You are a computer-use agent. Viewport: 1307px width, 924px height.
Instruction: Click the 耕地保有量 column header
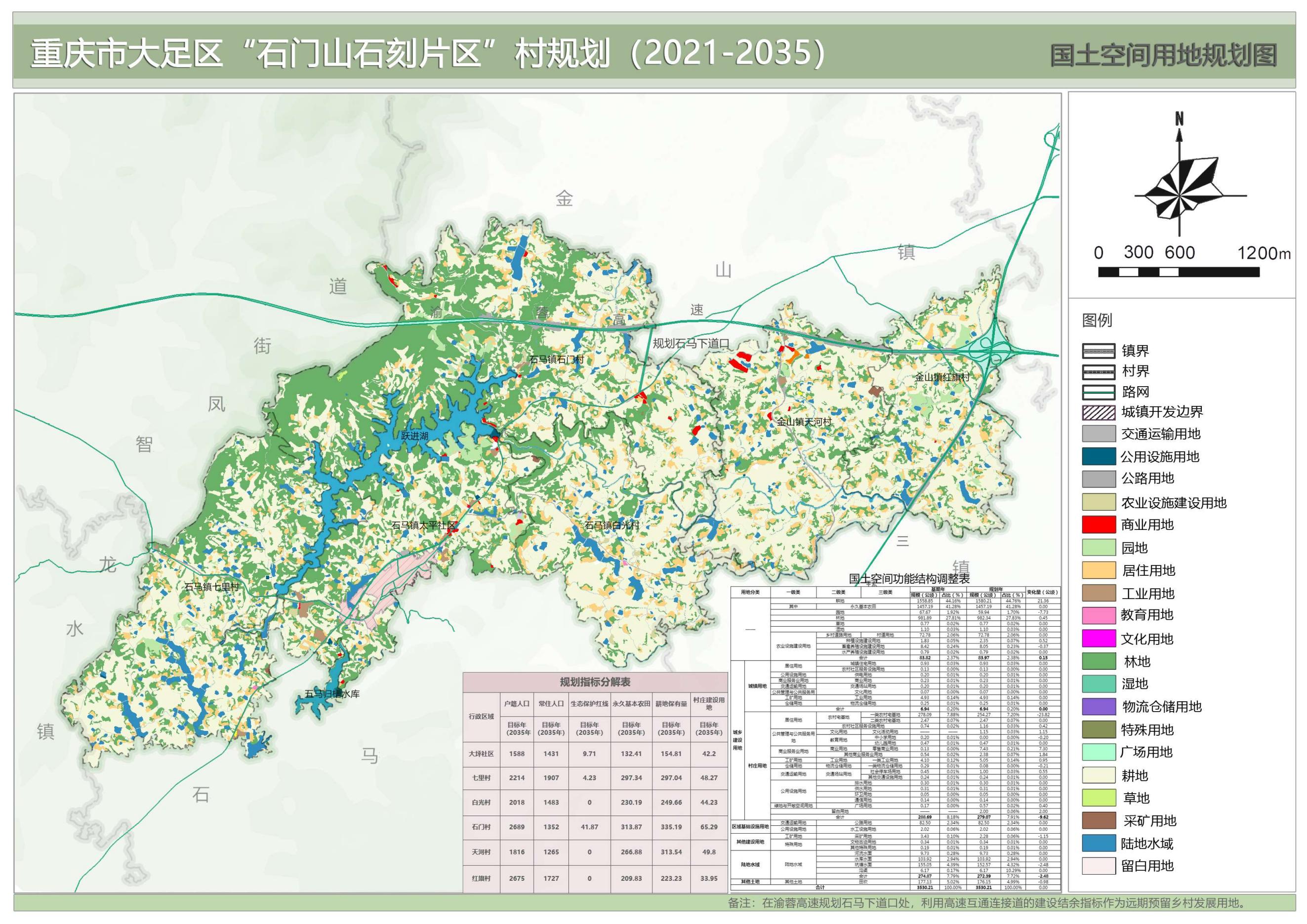tap(671, 704)
